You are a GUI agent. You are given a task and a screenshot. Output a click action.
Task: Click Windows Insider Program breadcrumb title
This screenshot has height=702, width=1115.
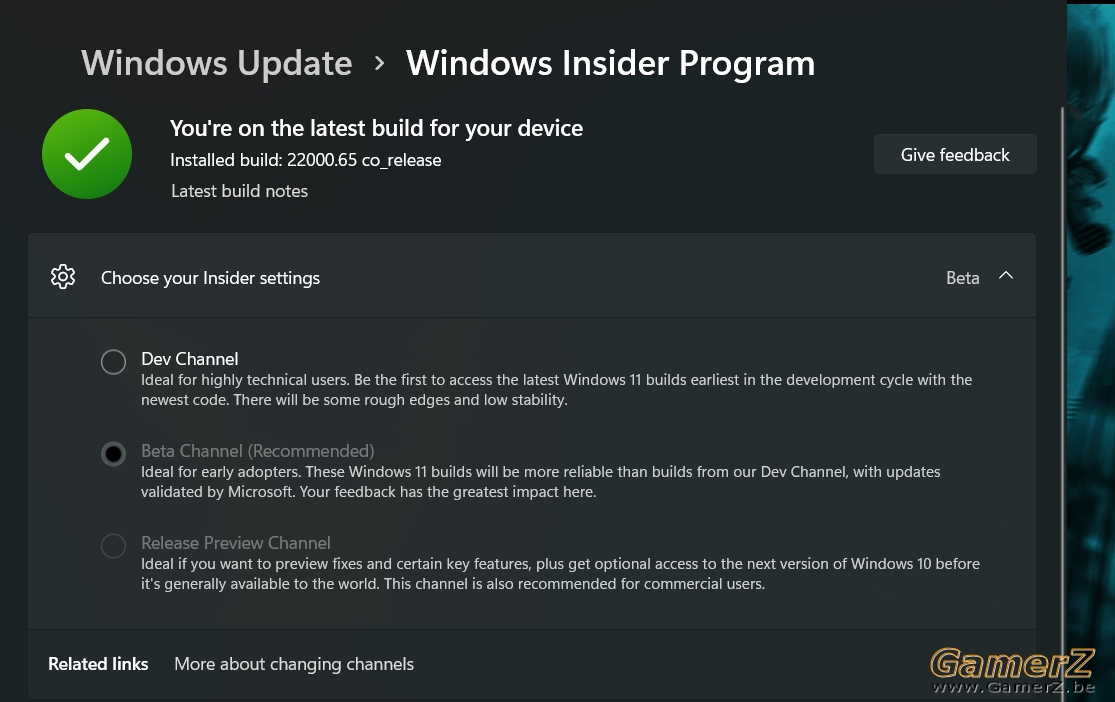610,63
